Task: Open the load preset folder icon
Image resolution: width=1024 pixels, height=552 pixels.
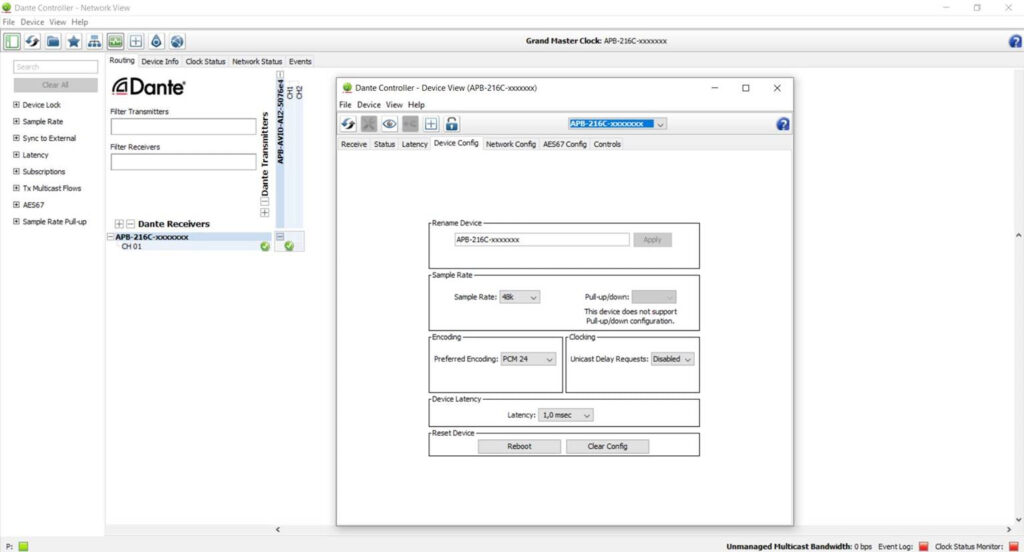Action: [x=53, y=41]
